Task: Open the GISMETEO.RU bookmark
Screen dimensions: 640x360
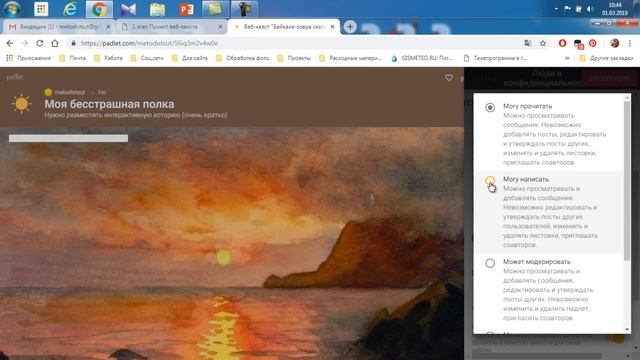Action: 422,58
